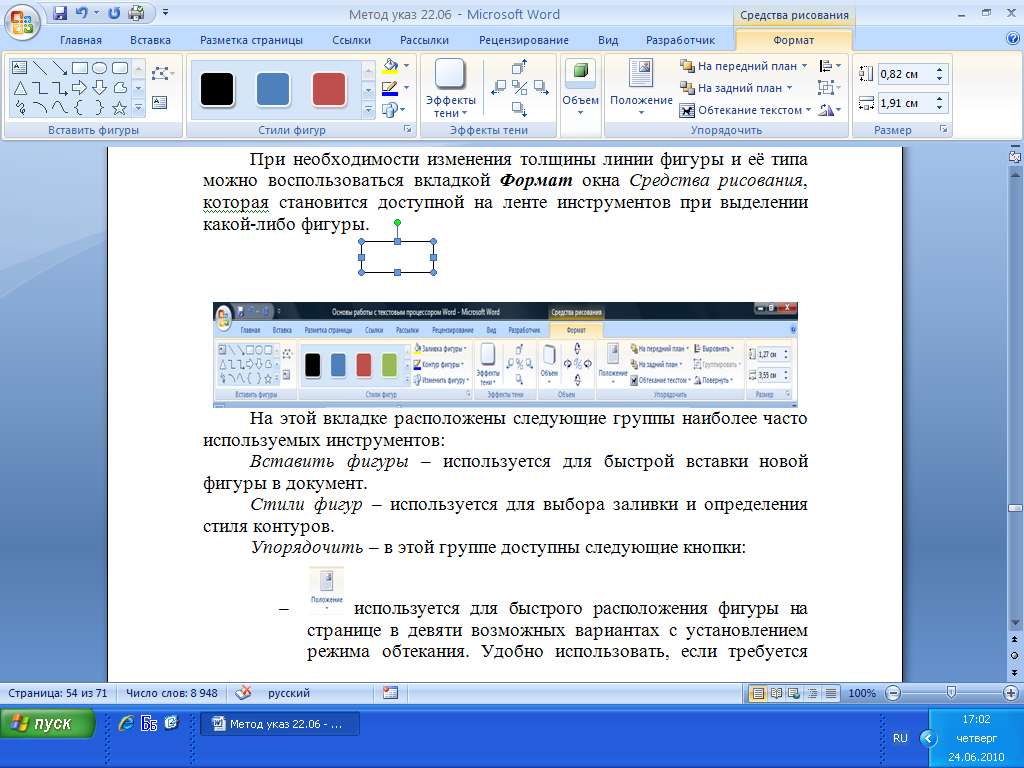Image resolution: width=1024 pixels, height=768 pixels.
Task: Select the isosceles triangle shape
Action: click(x=20, y=88)
